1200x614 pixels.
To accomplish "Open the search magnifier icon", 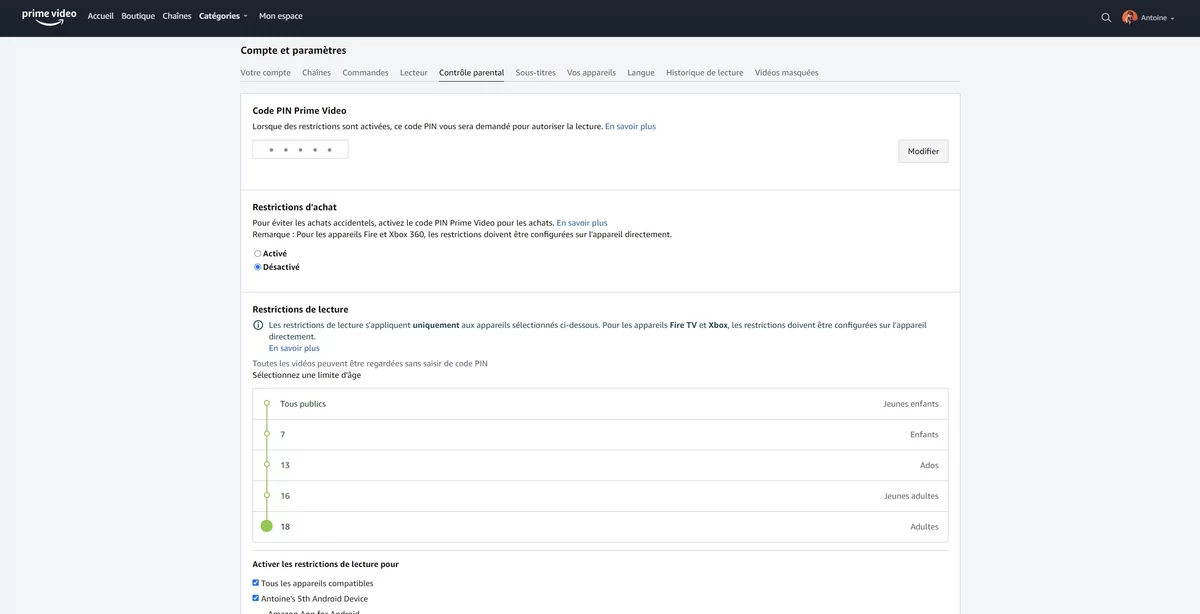I will tap(1106, 17).
